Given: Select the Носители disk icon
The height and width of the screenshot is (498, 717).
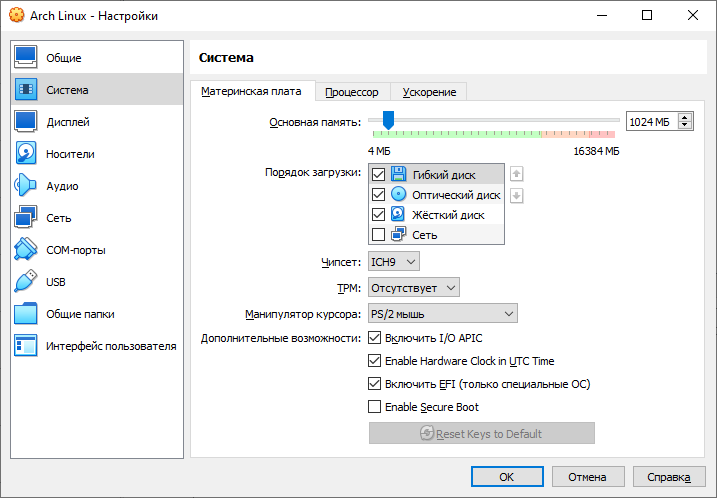Looking at the screenshot, I should [26, 154].
